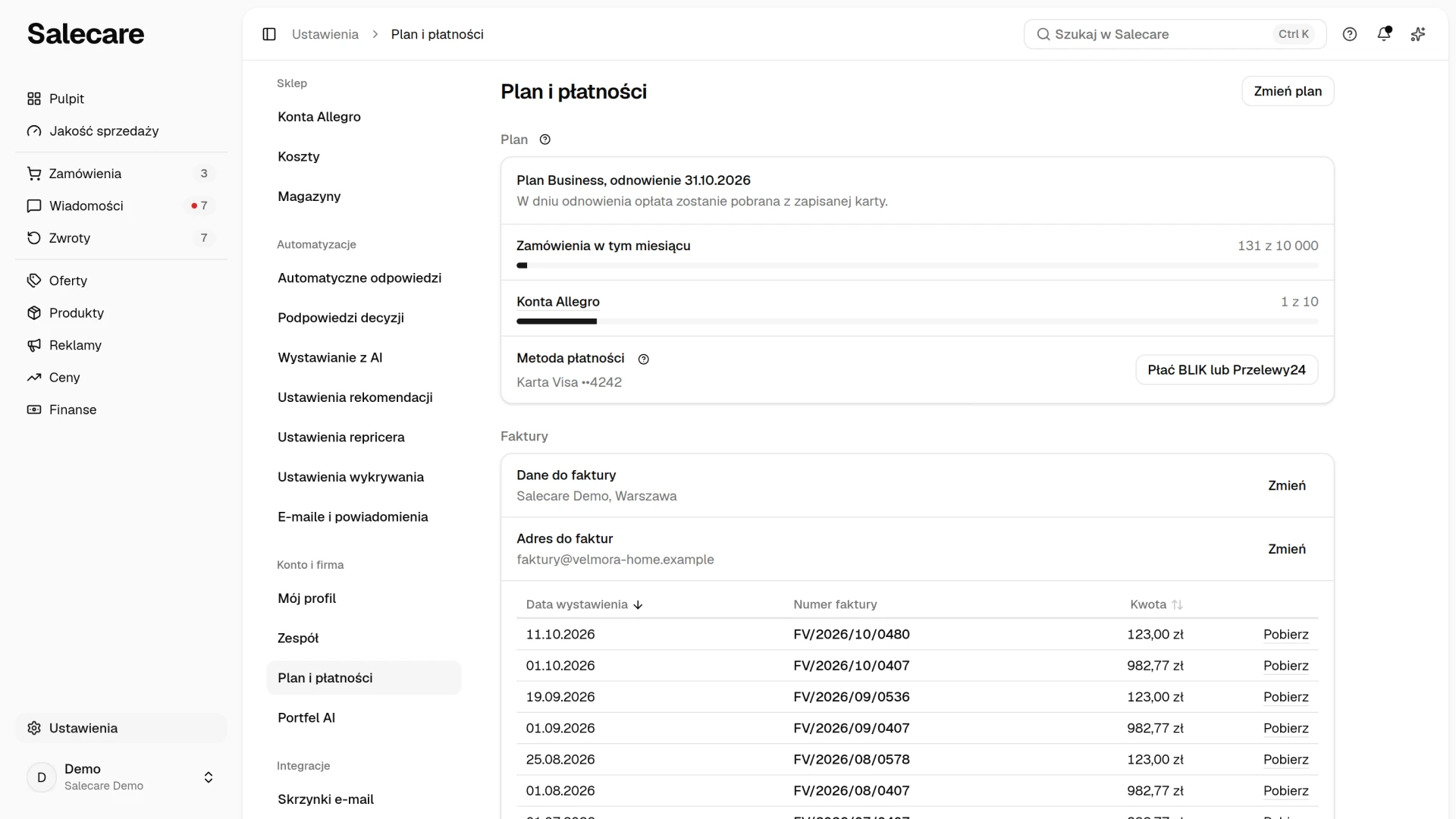Image resolution: width=1456 pixels, height=819 pixels.
Task: Open the AI sparkles assistant icon
Action: click(1418, 34)
